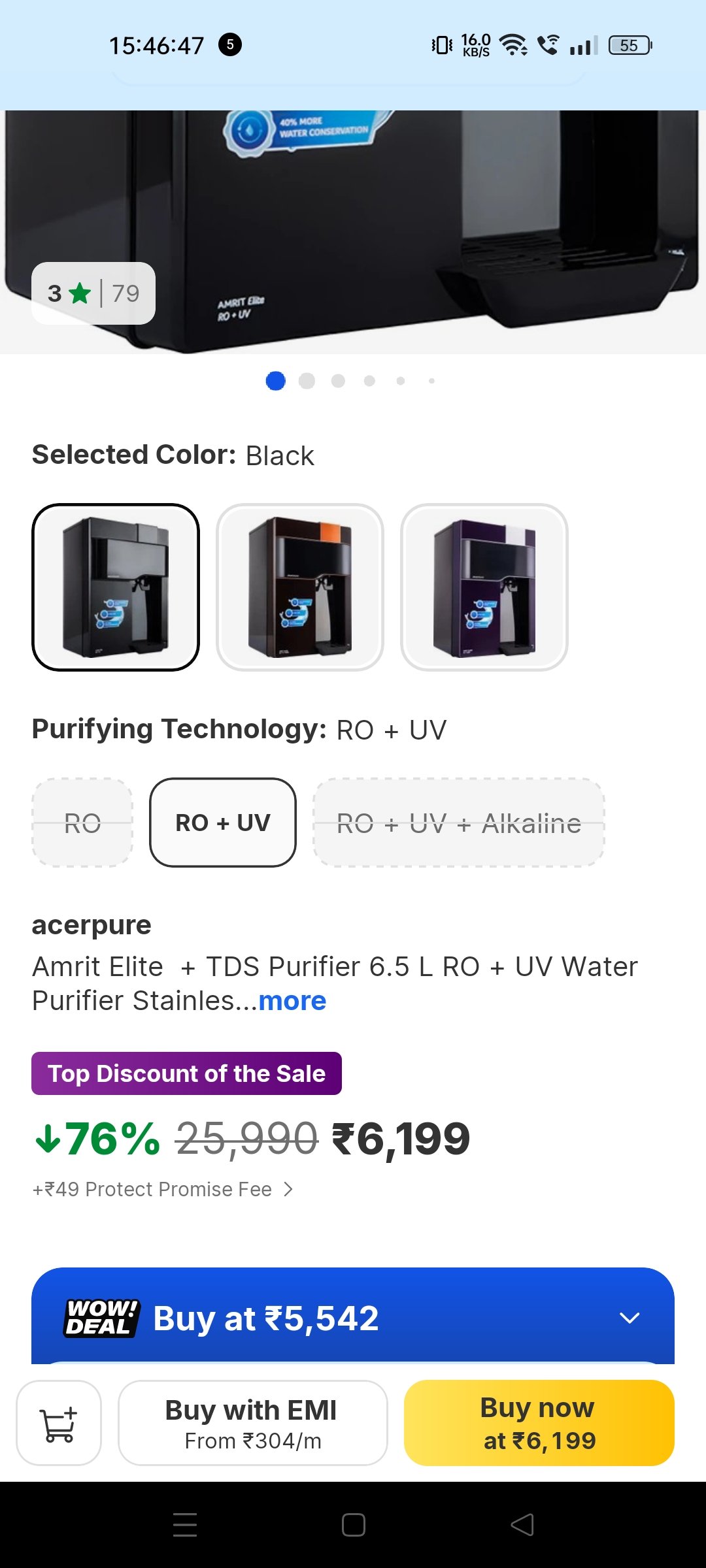Screen dimensions: 706x1568
Task: Jump to second image carousel dot
Action: click(307, 381)
